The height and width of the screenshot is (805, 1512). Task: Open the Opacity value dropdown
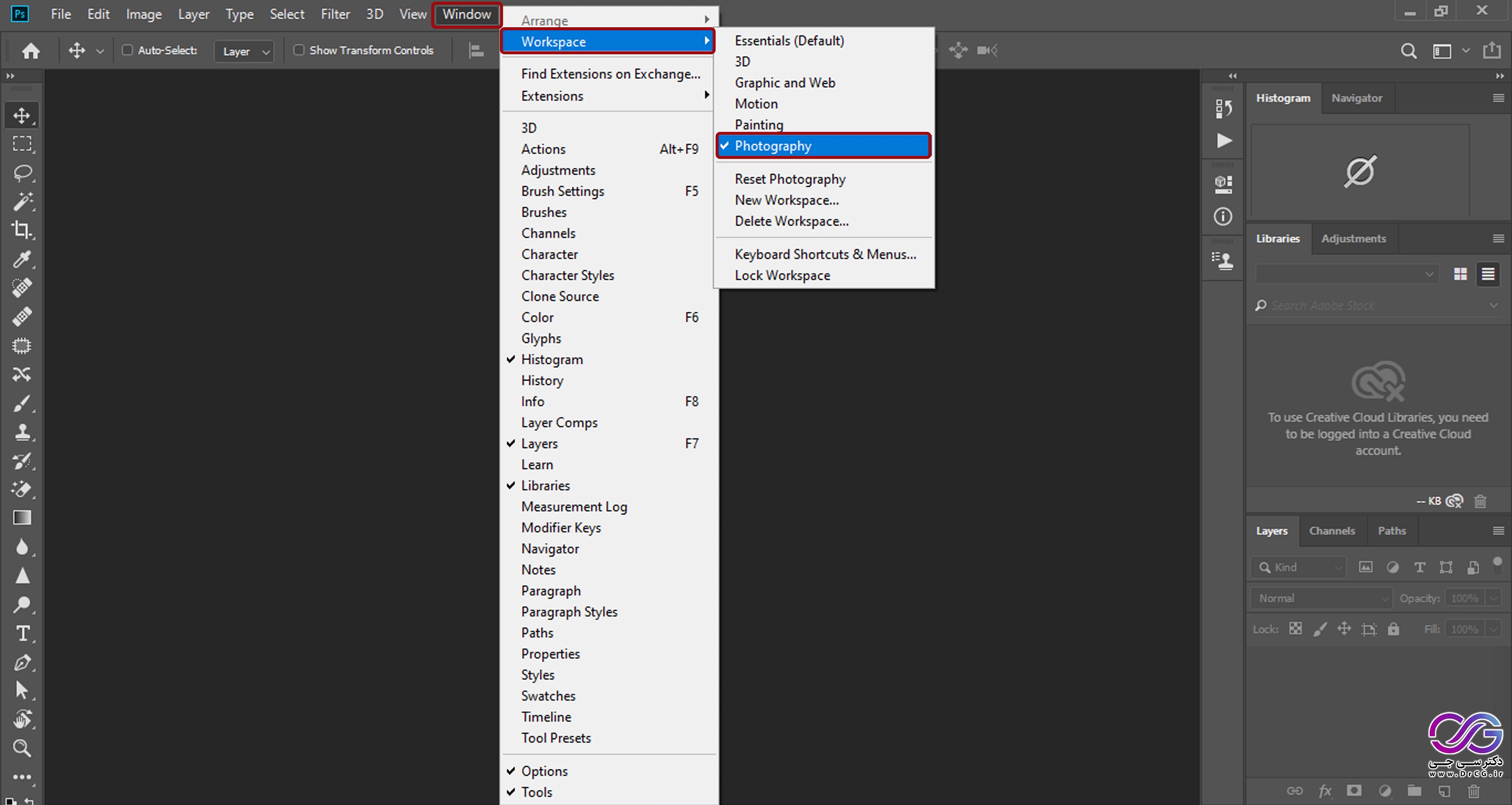[1493, 598]
